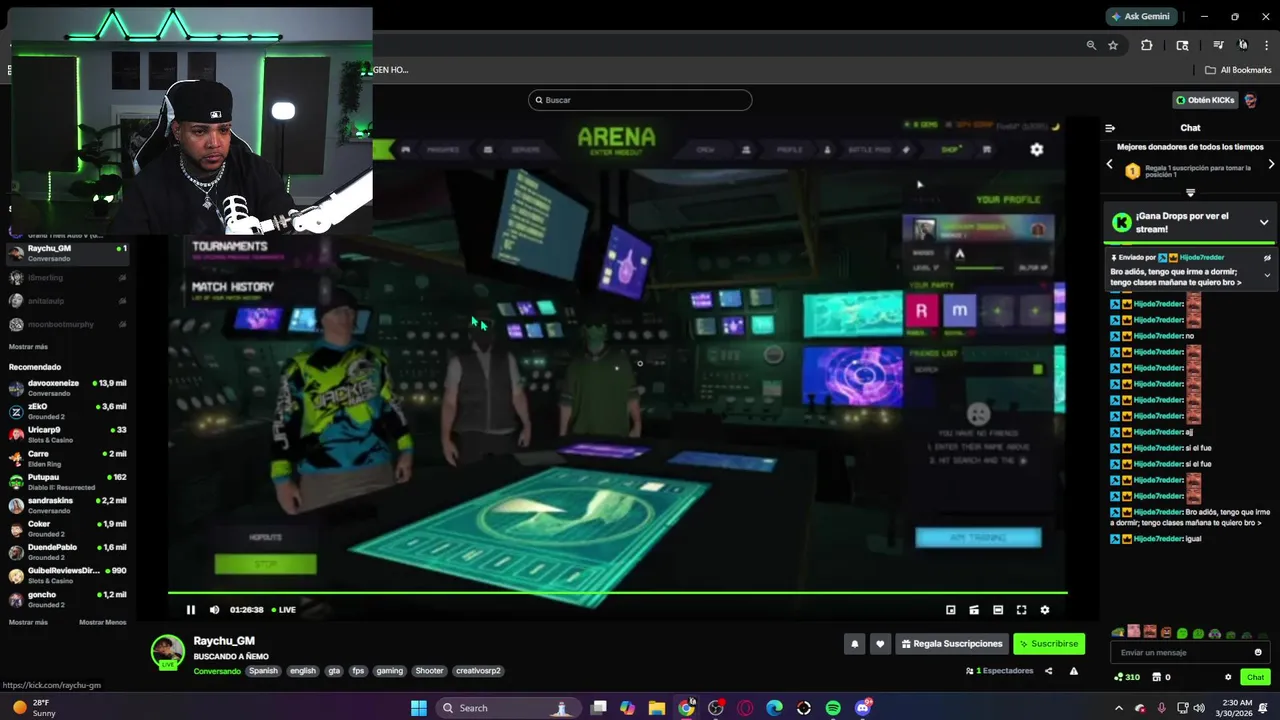The width and height of the screenshot is (1280, 720).
Task: Open recommended channel Uricarp9
Action: pyautogui.click(x=68, y=434)
